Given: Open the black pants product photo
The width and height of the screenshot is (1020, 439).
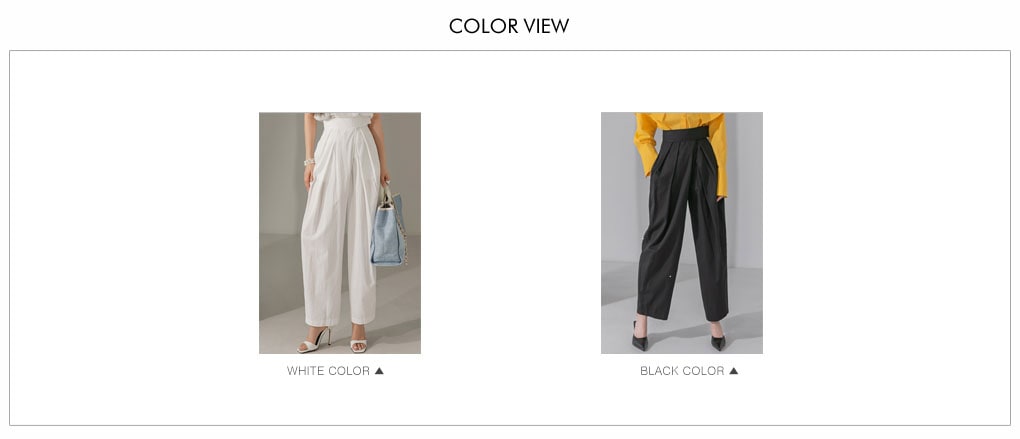Looking at the screenshot, I should [x=682, y=233].
